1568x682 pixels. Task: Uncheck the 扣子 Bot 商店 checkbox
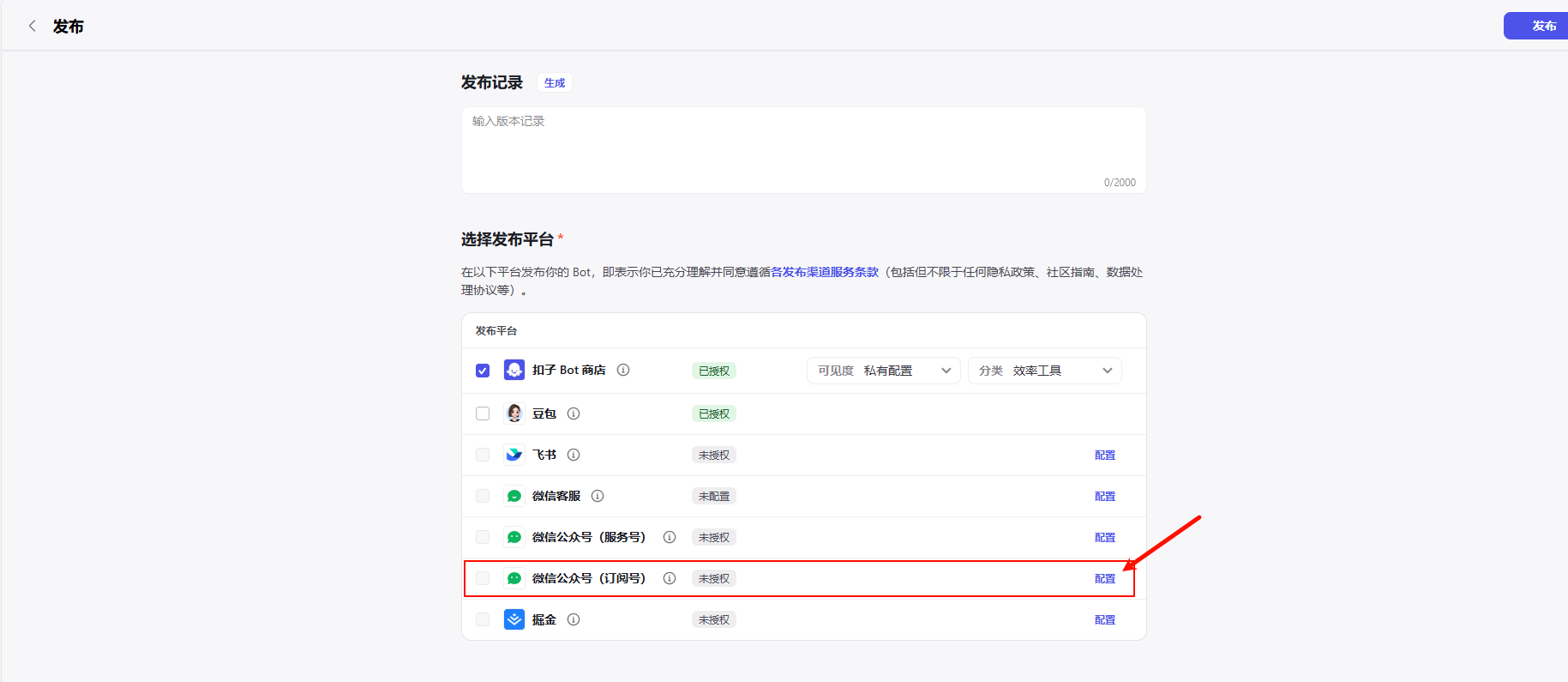(483, 371)
